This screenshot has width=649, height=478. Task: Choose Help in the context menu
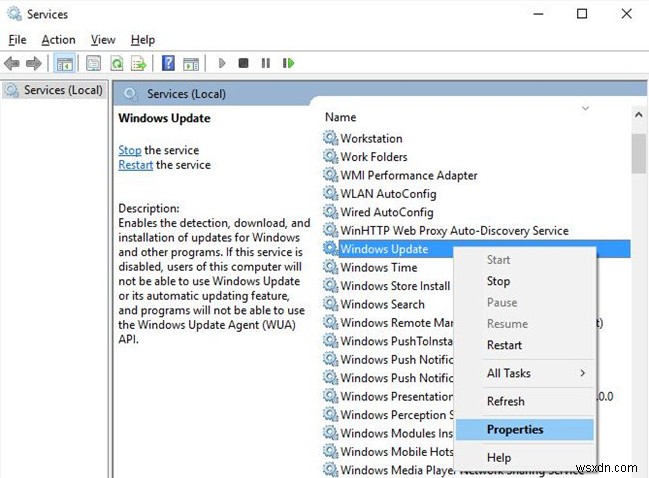524,457
